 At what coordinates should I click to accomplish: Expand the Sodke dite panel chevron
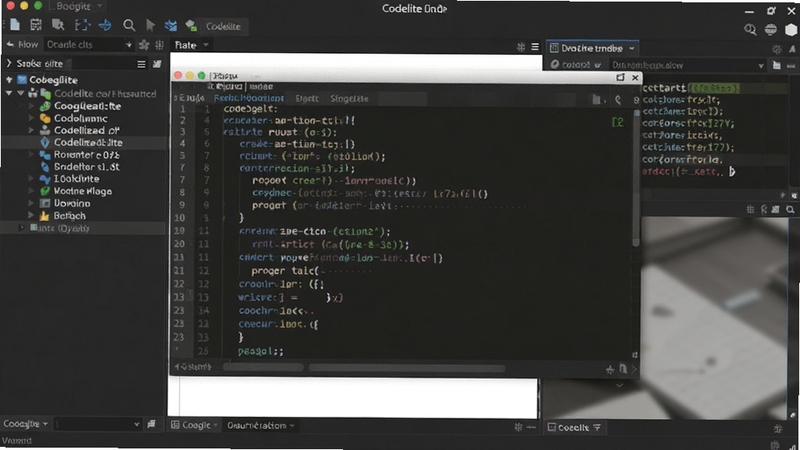click(x=9, y=63)
